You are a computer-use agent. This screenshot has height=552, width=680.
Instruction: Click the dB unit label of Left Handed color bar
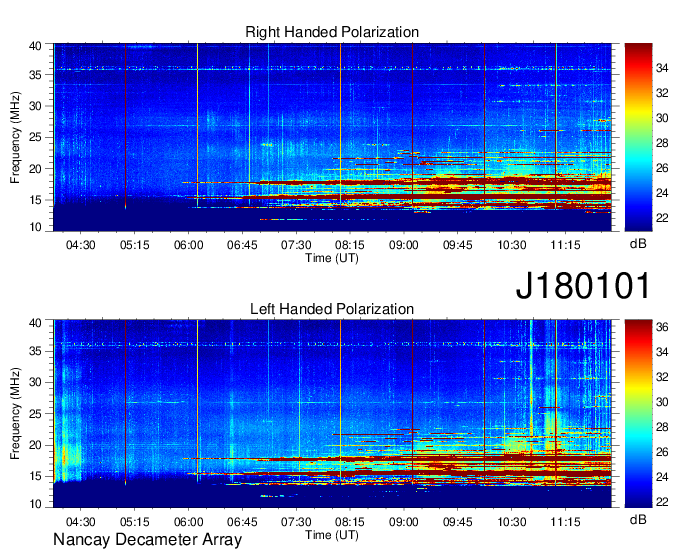[638, 519]
